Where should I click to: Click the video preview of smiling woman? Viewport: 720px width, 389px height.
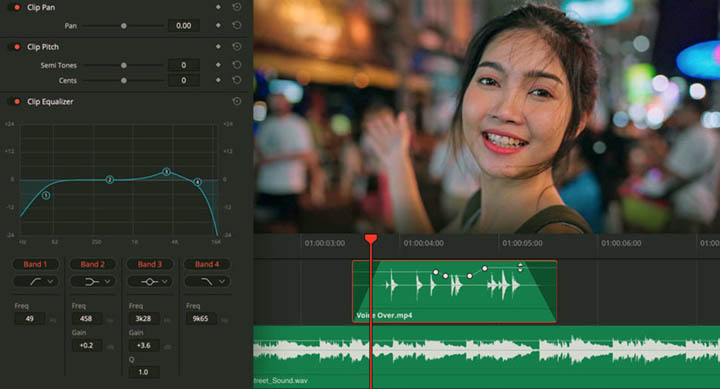pos(487,117)
